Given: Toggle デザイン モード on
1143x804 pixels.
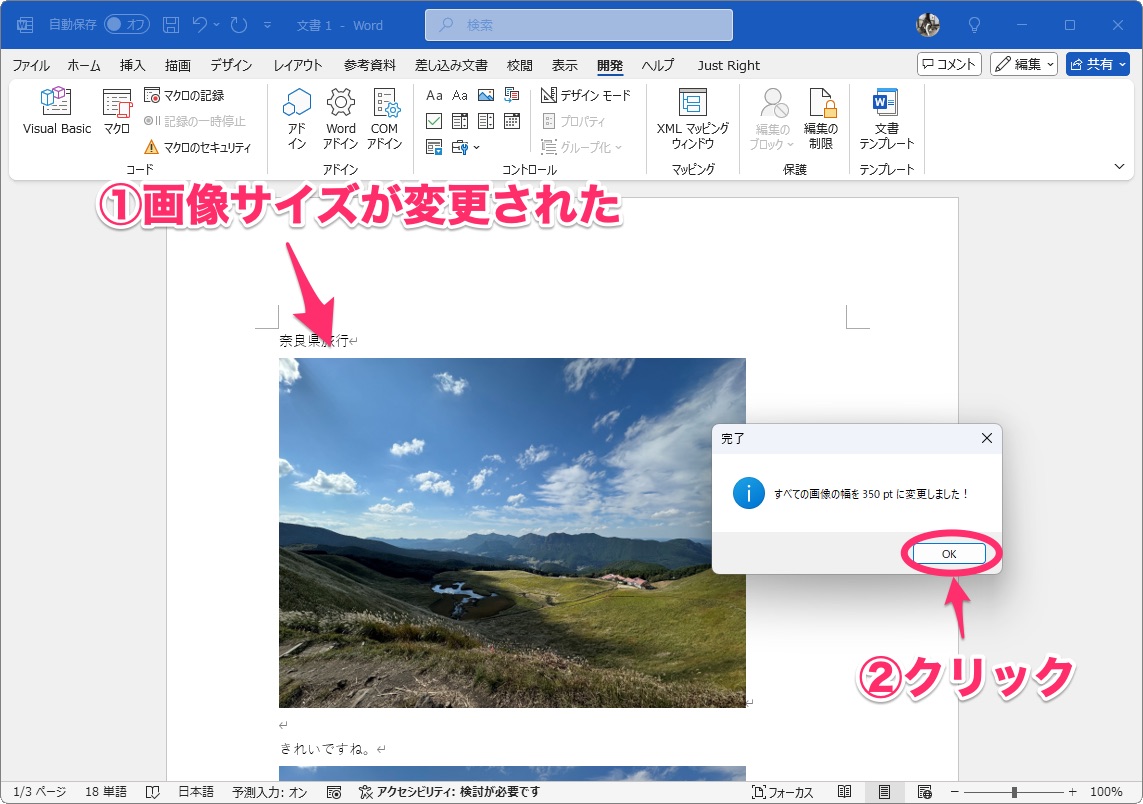Looking at the screenshot, I should click(x=585, y=95).
